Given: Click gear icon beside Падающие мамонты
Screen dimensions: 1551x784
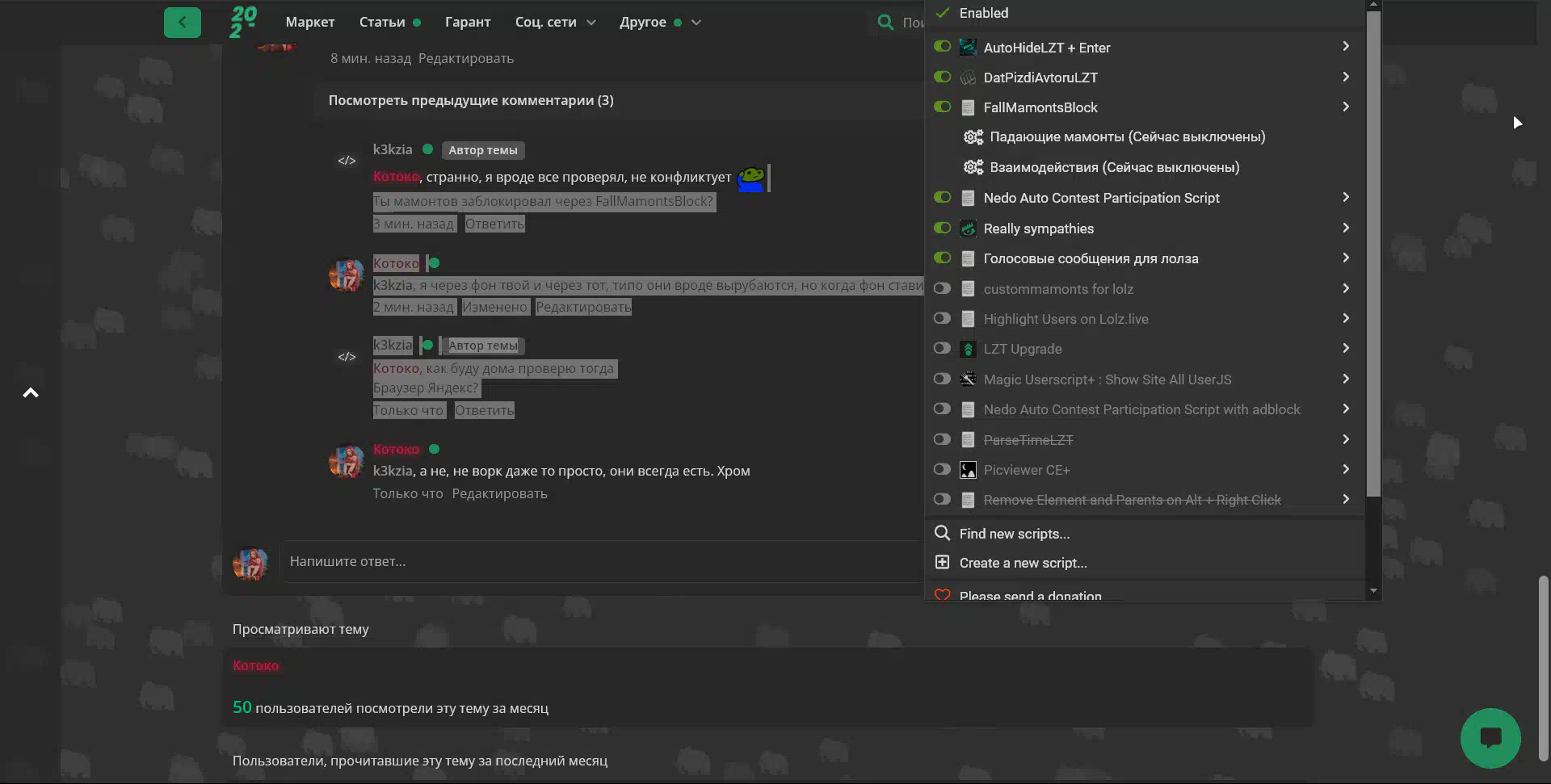Looking at the screenshot, I should pyautogui.click(x=973, y=137).
